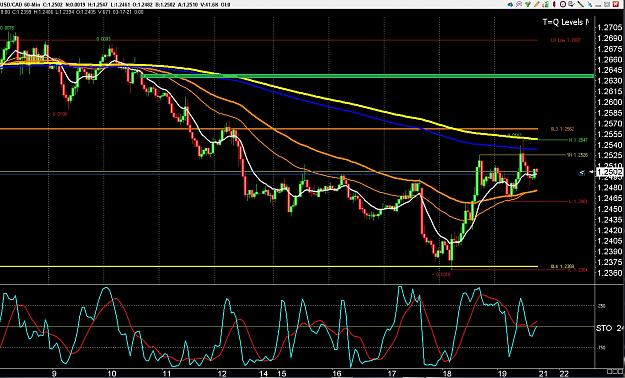The width and height of the screenshot is (625, 378).
Task: Click date label 12 on time axis
Action: pyautogui.click(x=222, y=374)
